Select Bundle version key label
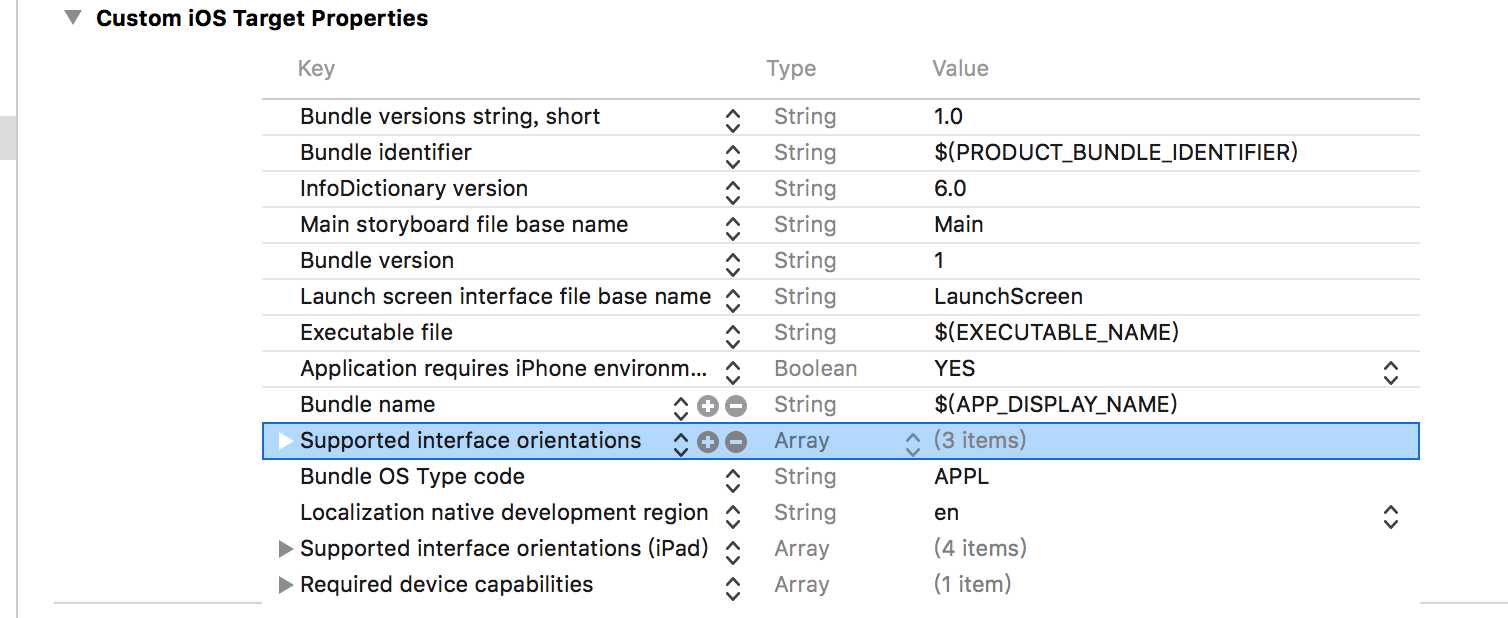Screen dimensions: 1508x618 [377, 261]
